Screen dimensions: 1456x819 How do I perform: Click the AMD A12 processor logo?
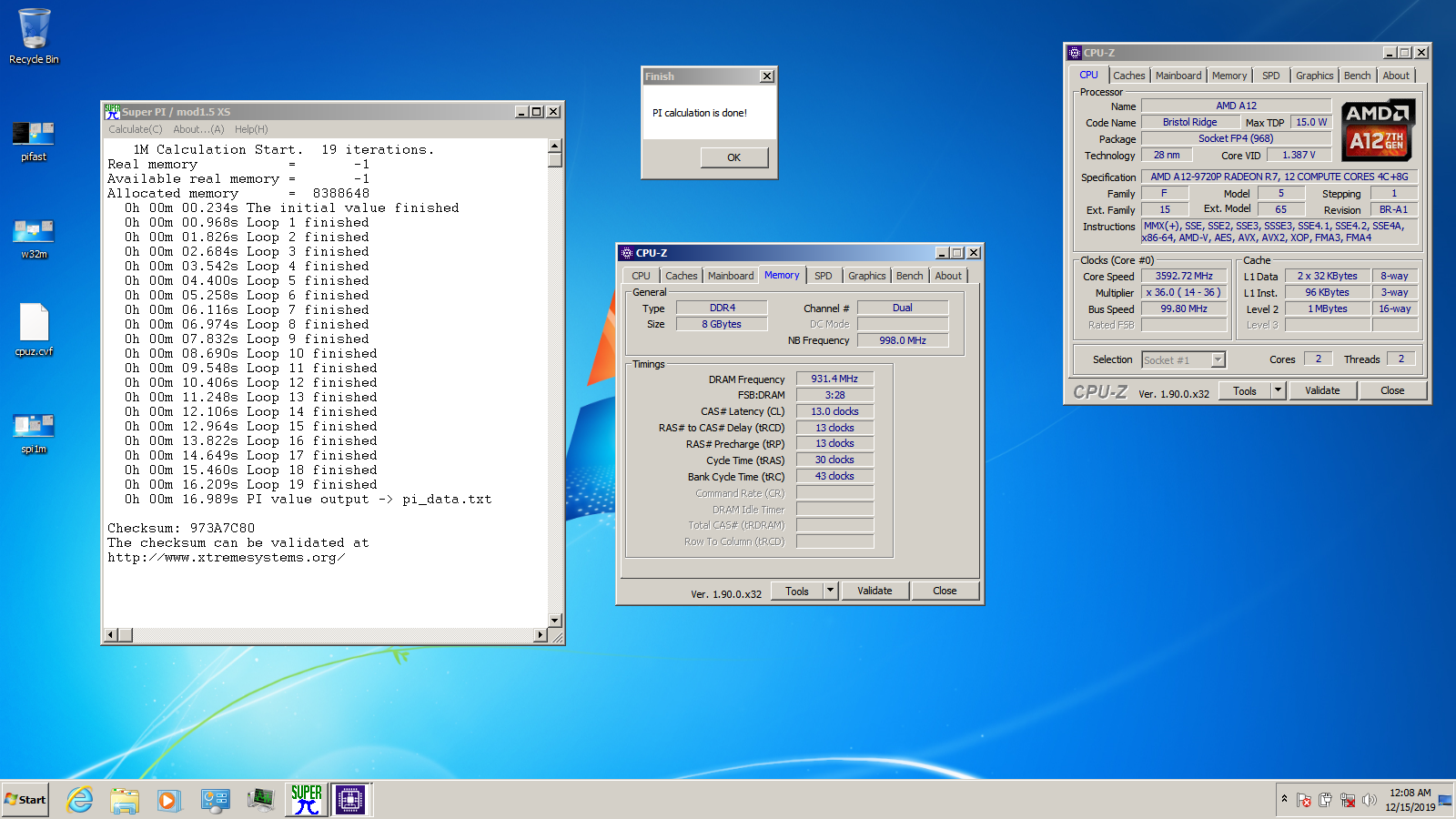click(1379, 130)
